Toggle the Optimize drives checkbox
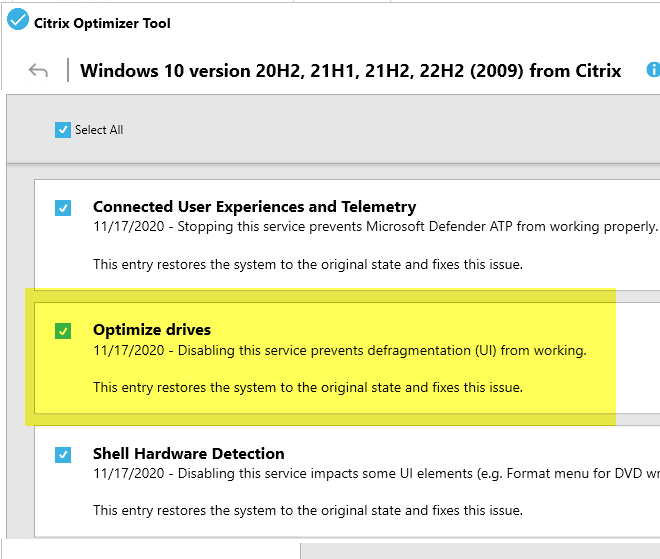 click(x=63, y=331)
